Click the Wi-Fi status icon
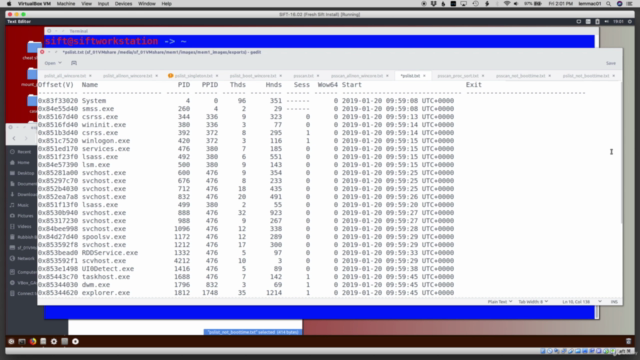The height and width of the screenshot is (360, 640). click(507, 4)
